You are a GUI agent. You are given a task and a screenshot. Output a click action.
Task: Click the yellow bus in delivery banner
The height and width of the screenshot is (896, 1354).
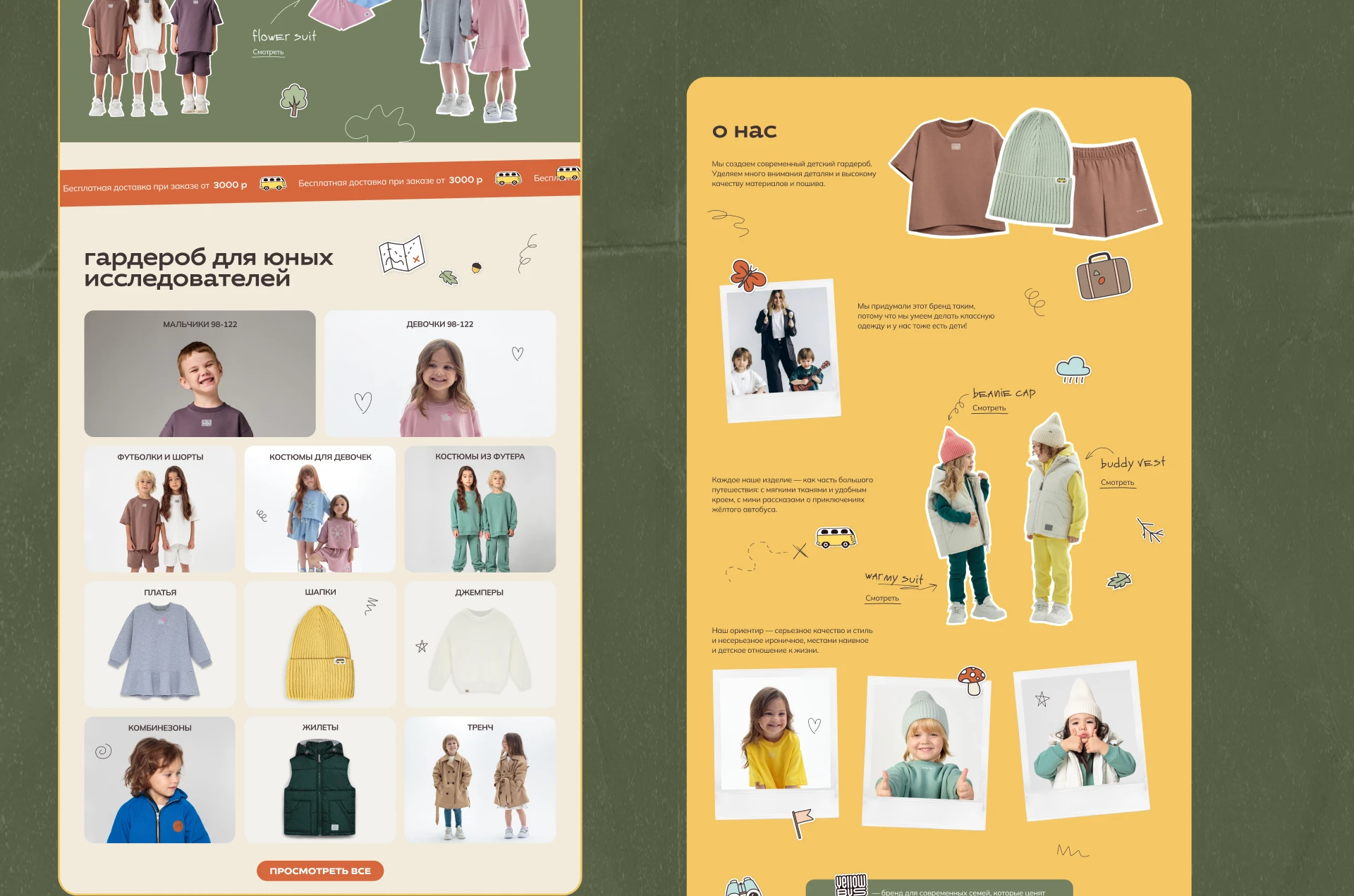point(273,184)
